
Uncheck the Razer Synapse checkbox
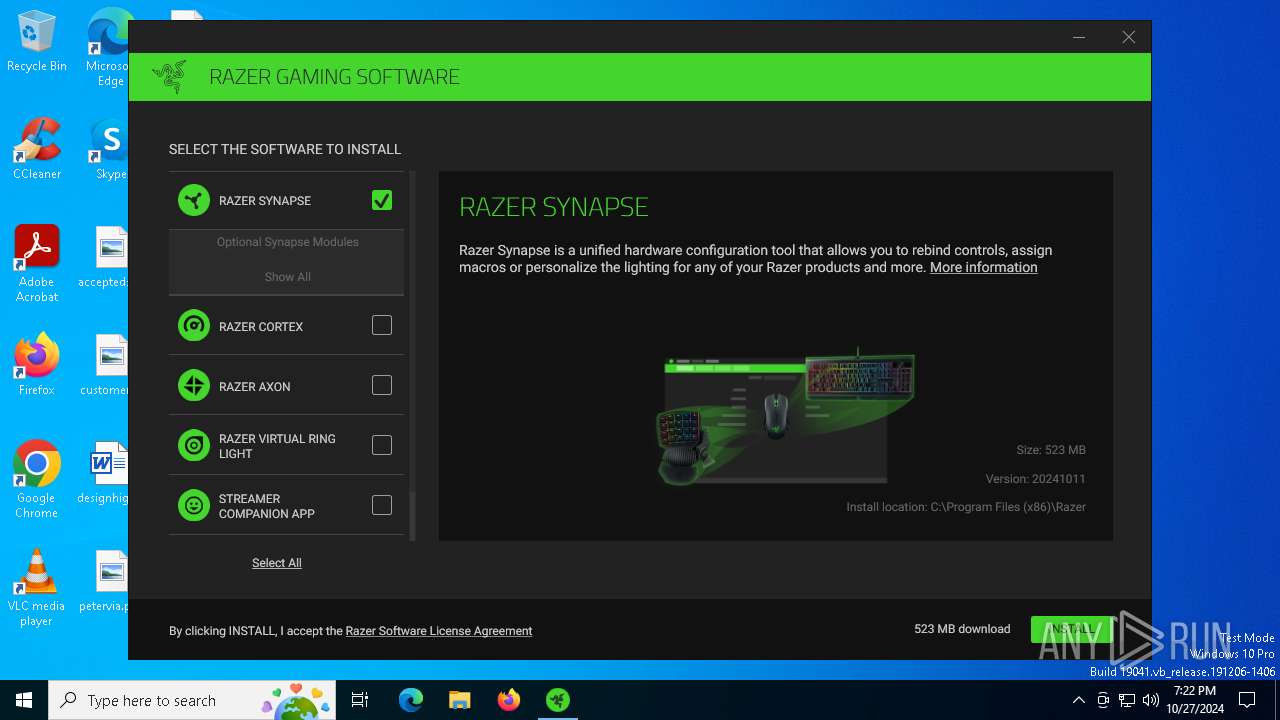382,201
